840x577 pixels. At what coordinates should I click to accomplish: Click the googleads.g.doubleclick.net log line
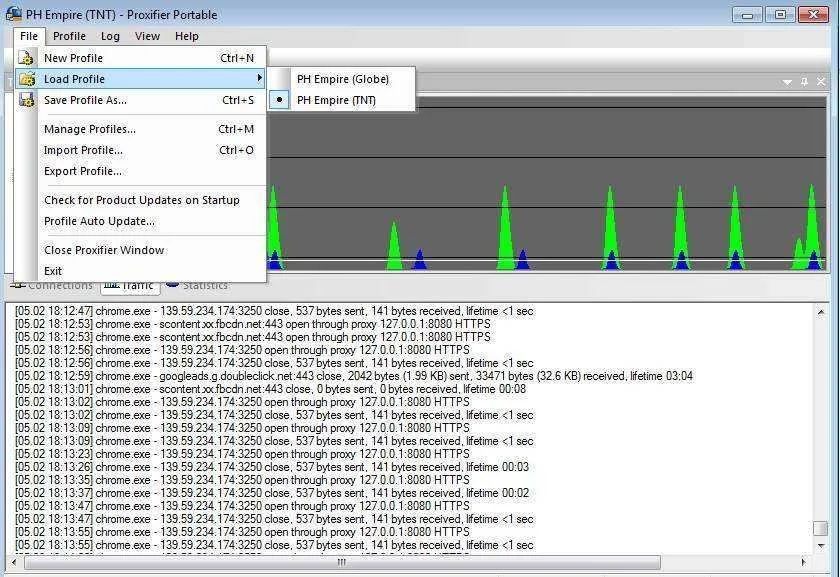click(x=354, y=376)
